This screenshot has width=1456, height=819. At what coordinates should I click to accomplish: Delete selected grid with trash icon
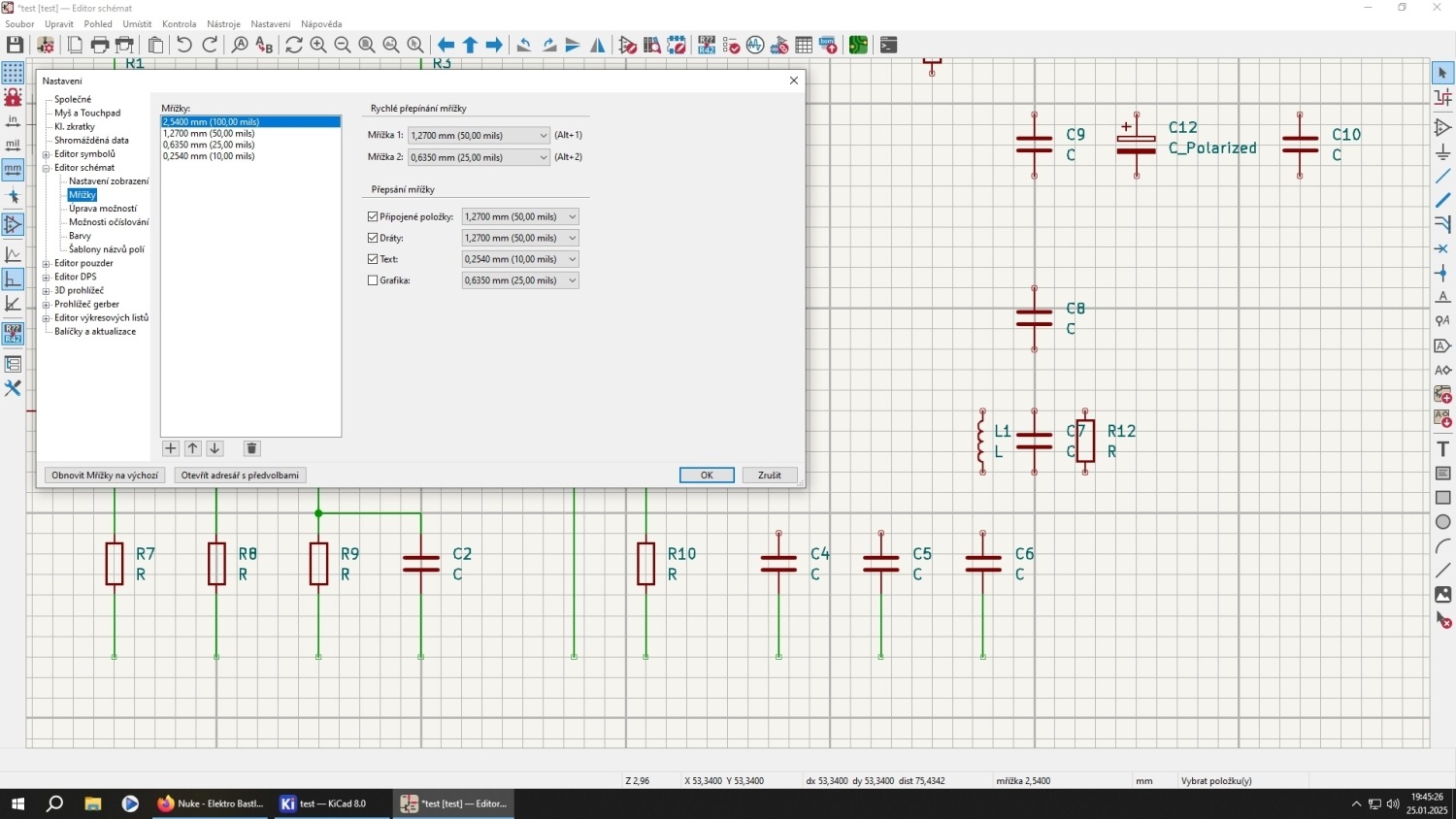click(x=251, y=448)
